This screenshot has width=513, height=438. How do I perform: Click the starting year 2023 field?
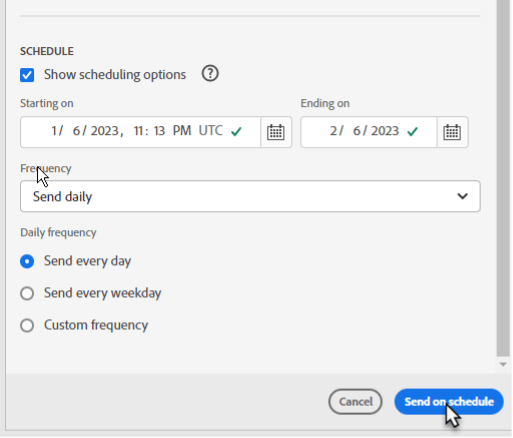105,131
